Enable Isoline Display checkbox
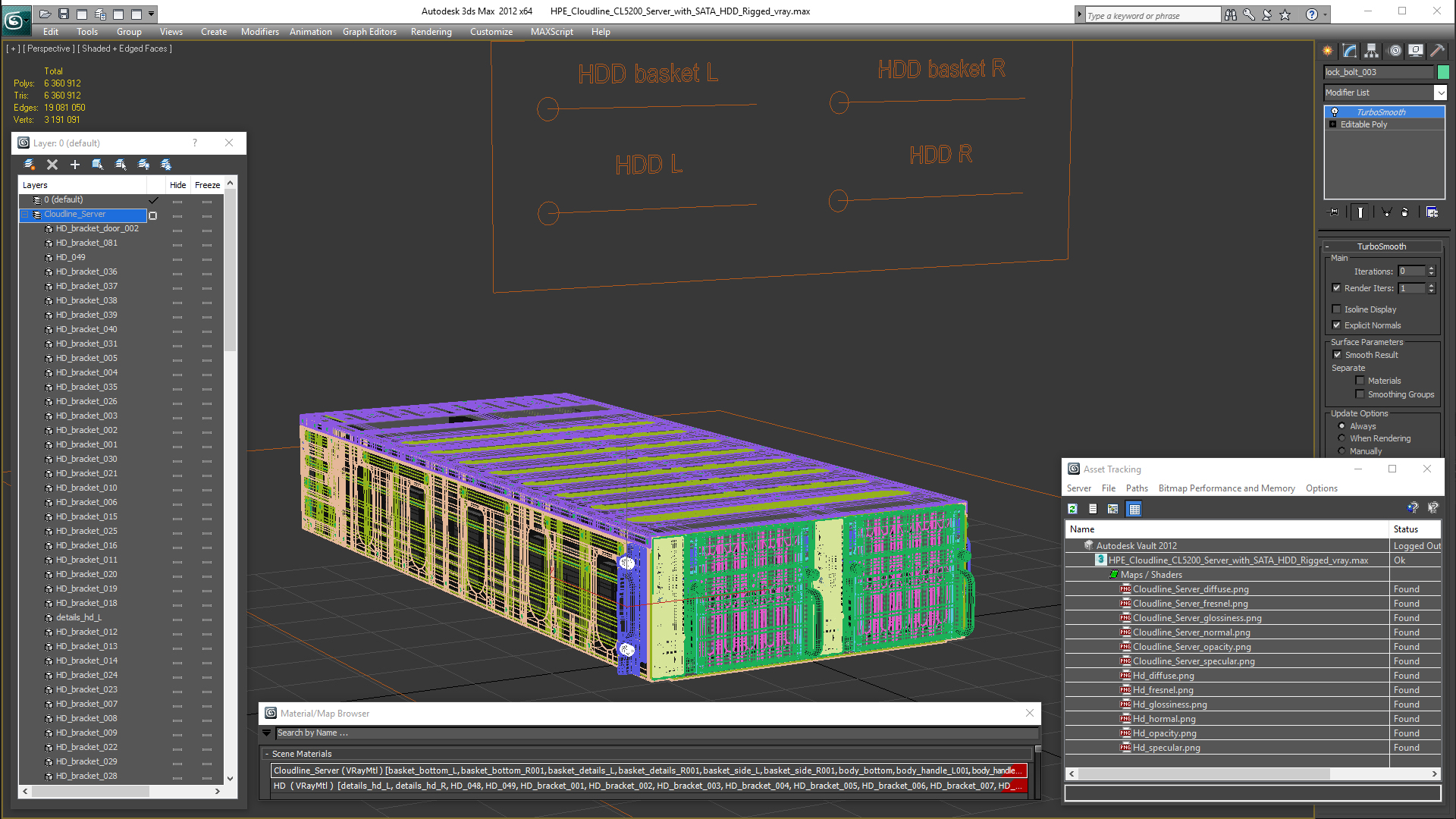The height and width of the screenshot is (819, 1456). pyautogui.click(x=1337, y=309)
